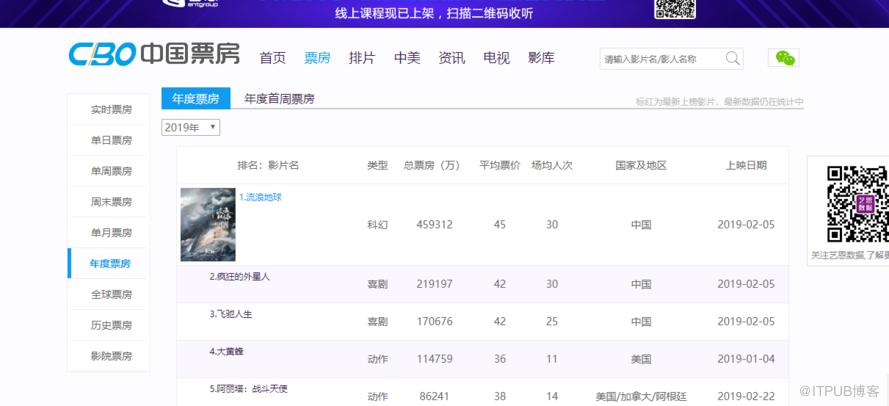Open the 4.大黄蜂 movie link
This screenshot has width=889, height=406.
(226, 352)
